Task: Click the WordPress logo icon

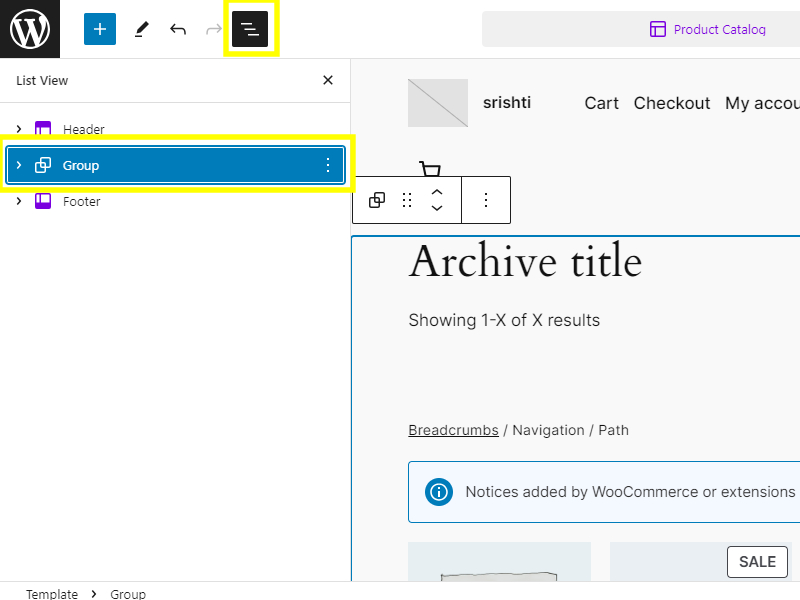Action: tap(30, 29)
